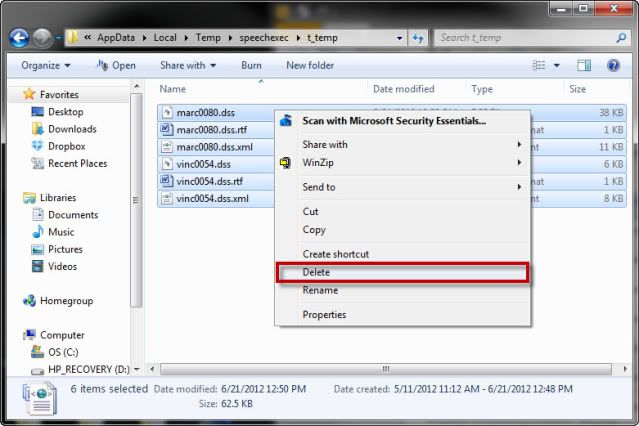Select Local in the address path
Image resolution: width=639 pixels, height=426 pixels.
pos(165,38)
